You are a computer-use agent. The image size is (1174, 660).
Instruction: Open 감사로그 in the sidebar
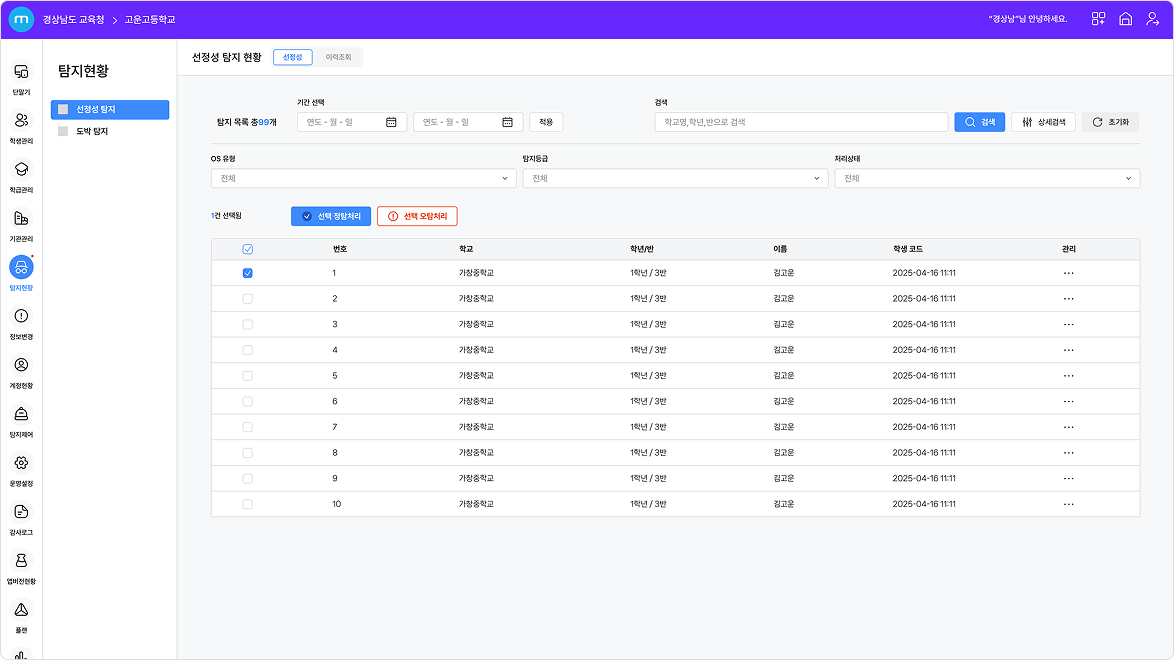pos(21,514)
